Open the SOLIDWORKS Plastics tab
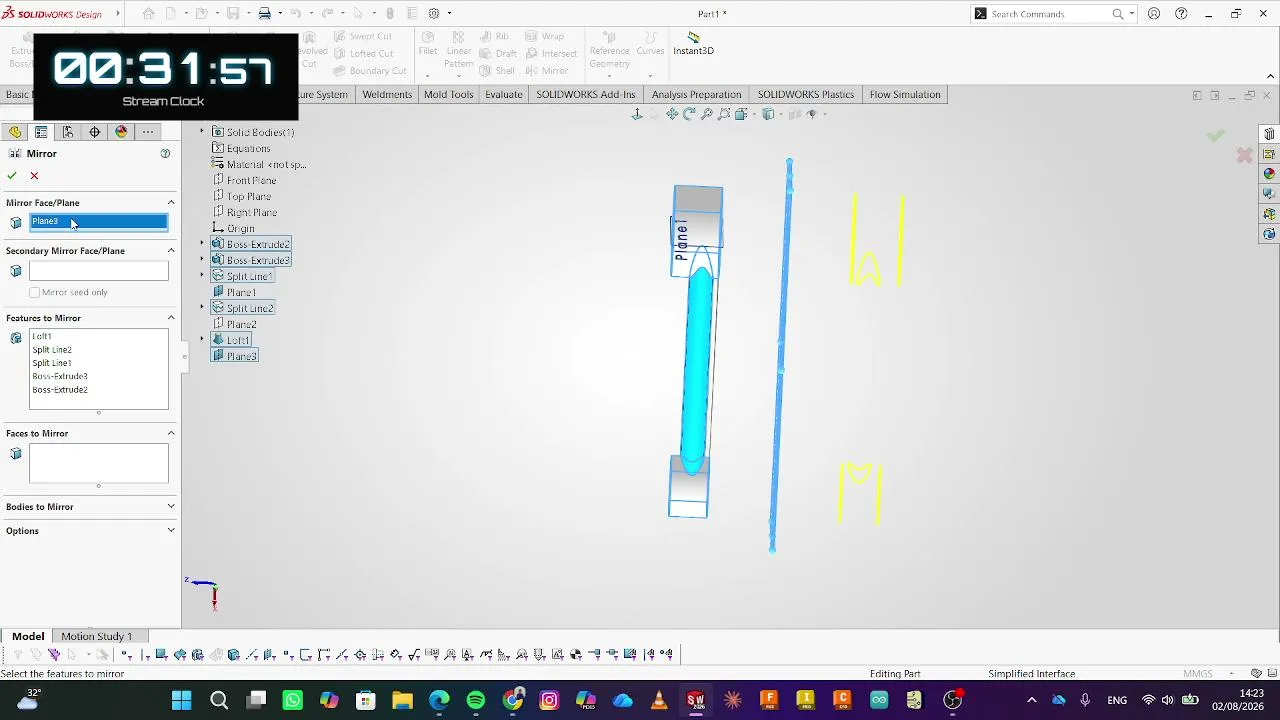 (805, 94)
